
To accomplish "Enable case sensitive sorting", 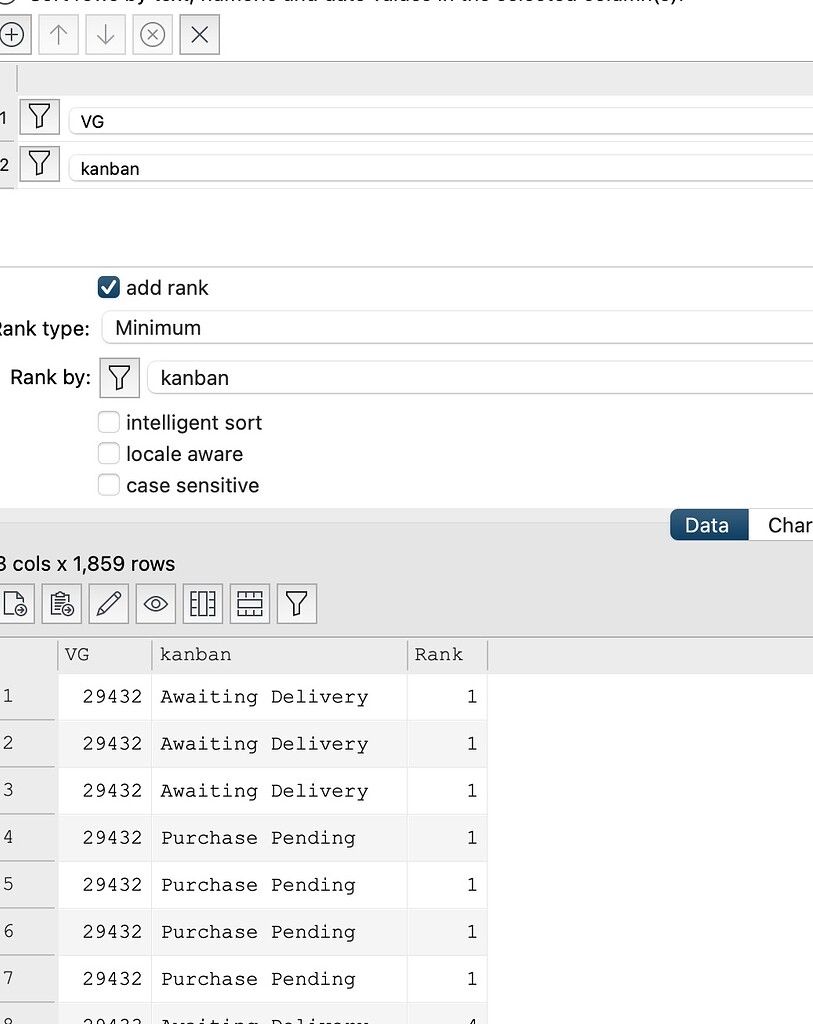I will click(x=108, y=485).
